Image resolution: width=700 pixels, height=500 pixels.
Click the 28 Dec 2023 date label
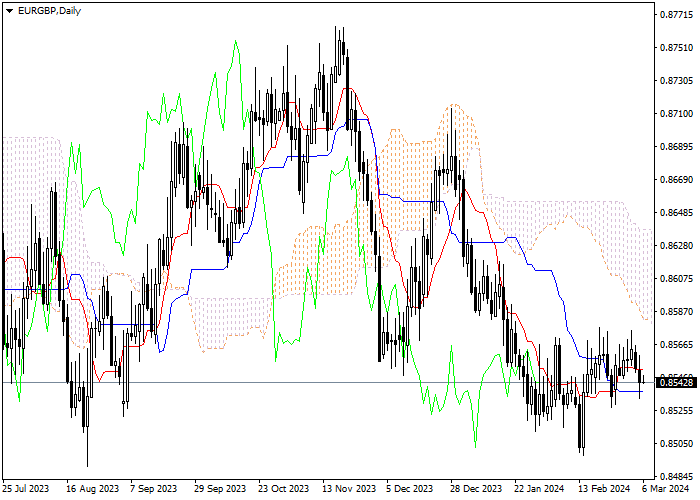tap(476, 489)
